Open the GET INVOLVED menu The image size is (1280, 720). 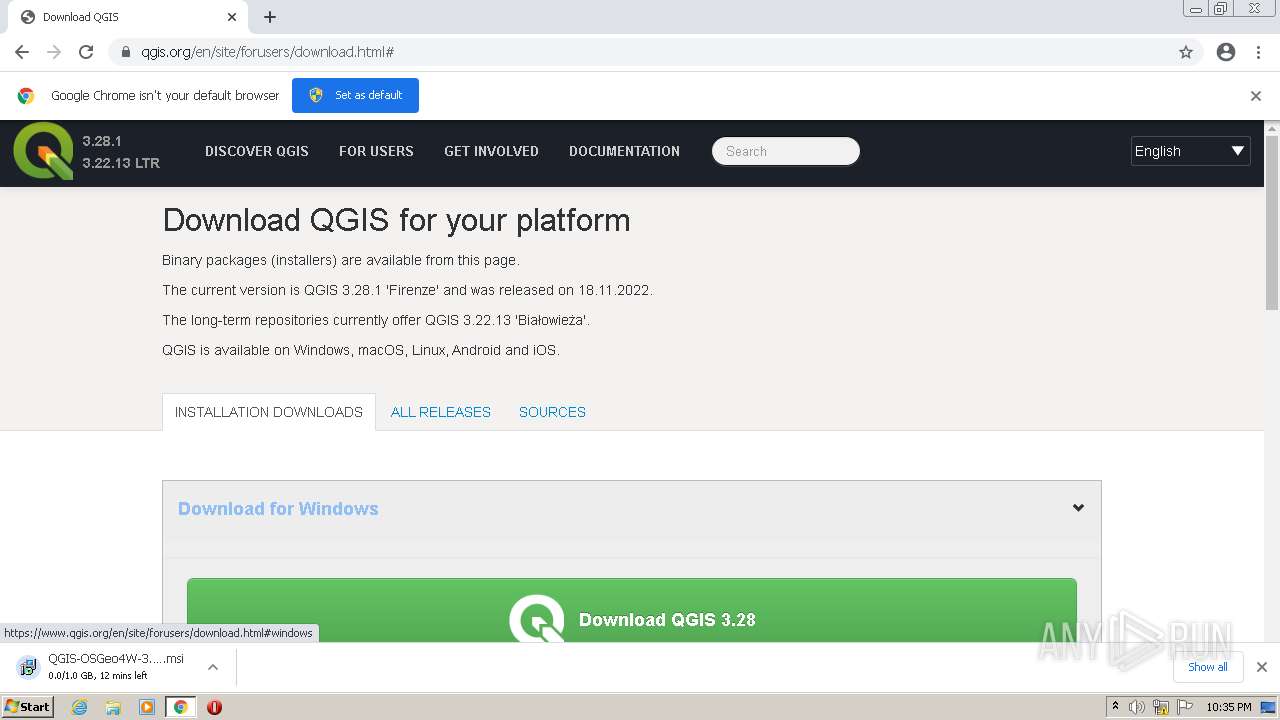coord(491,151)
